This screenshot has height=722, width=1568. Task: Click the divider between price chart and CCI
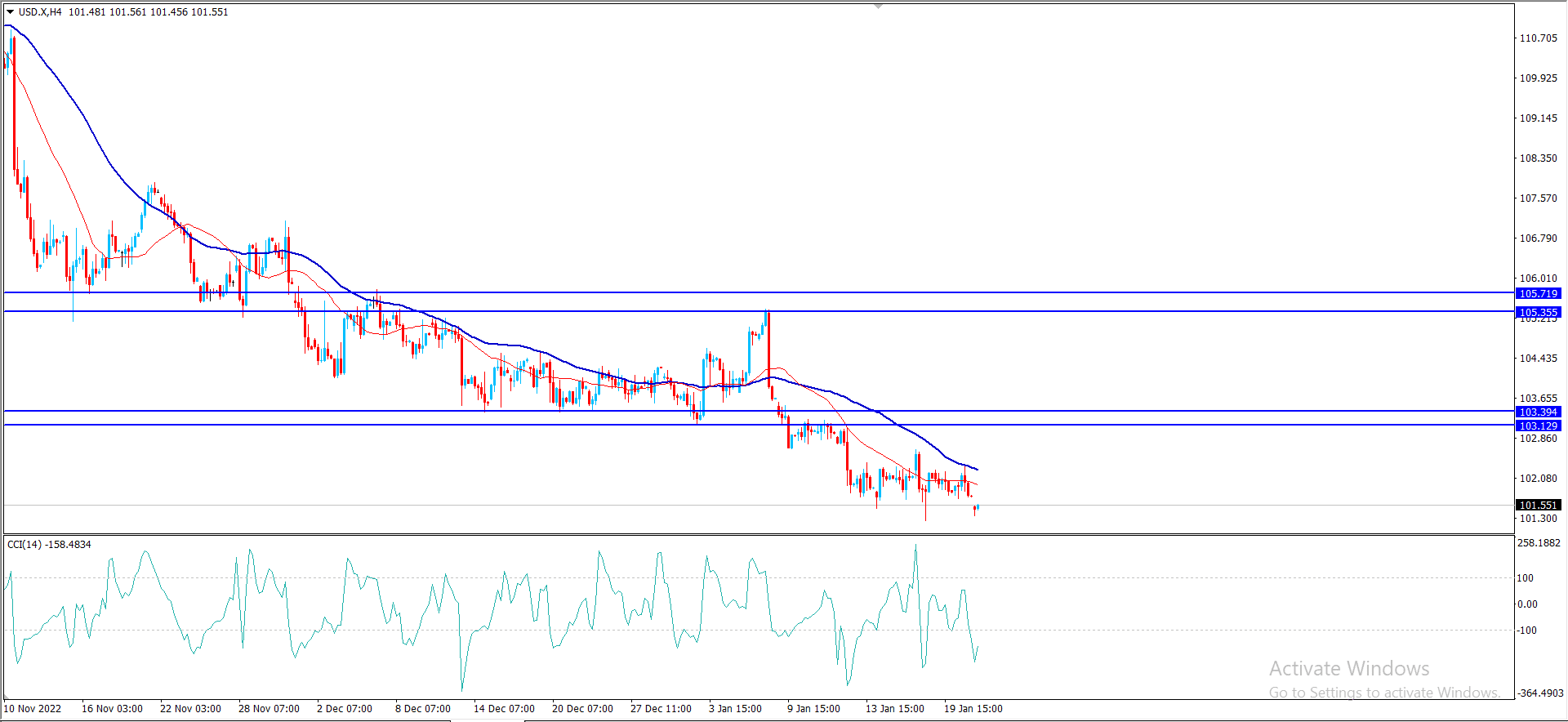(759, 534)
